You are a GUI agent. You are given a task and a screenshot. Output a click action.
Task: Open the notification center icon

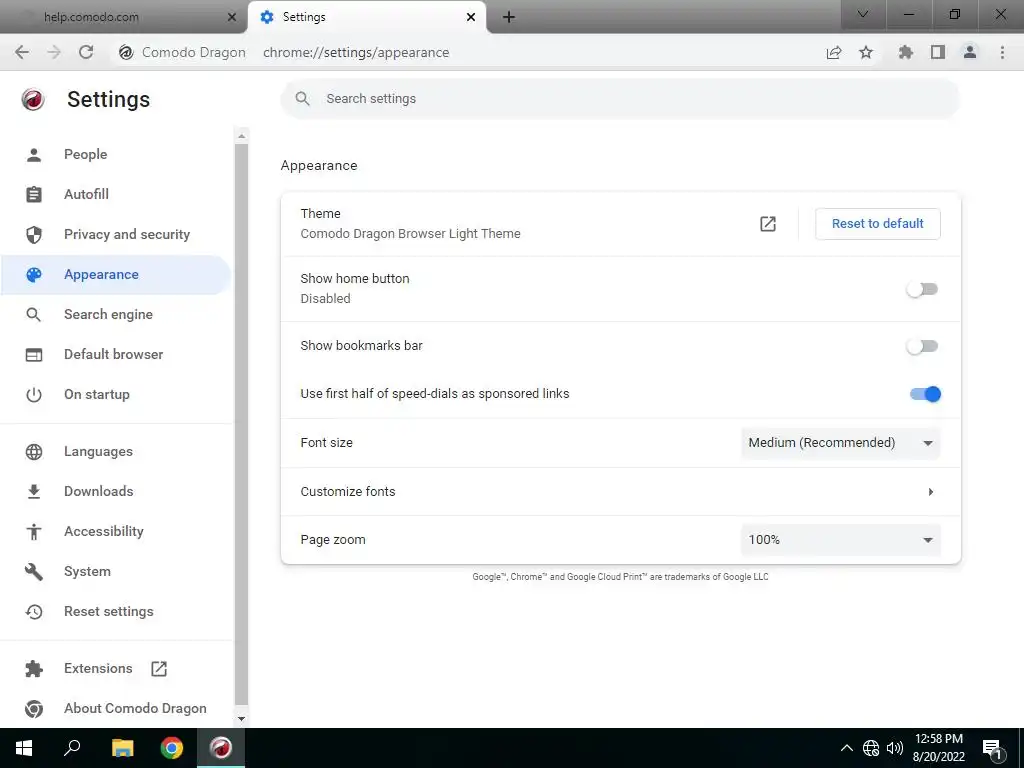[x=993, y=748]
